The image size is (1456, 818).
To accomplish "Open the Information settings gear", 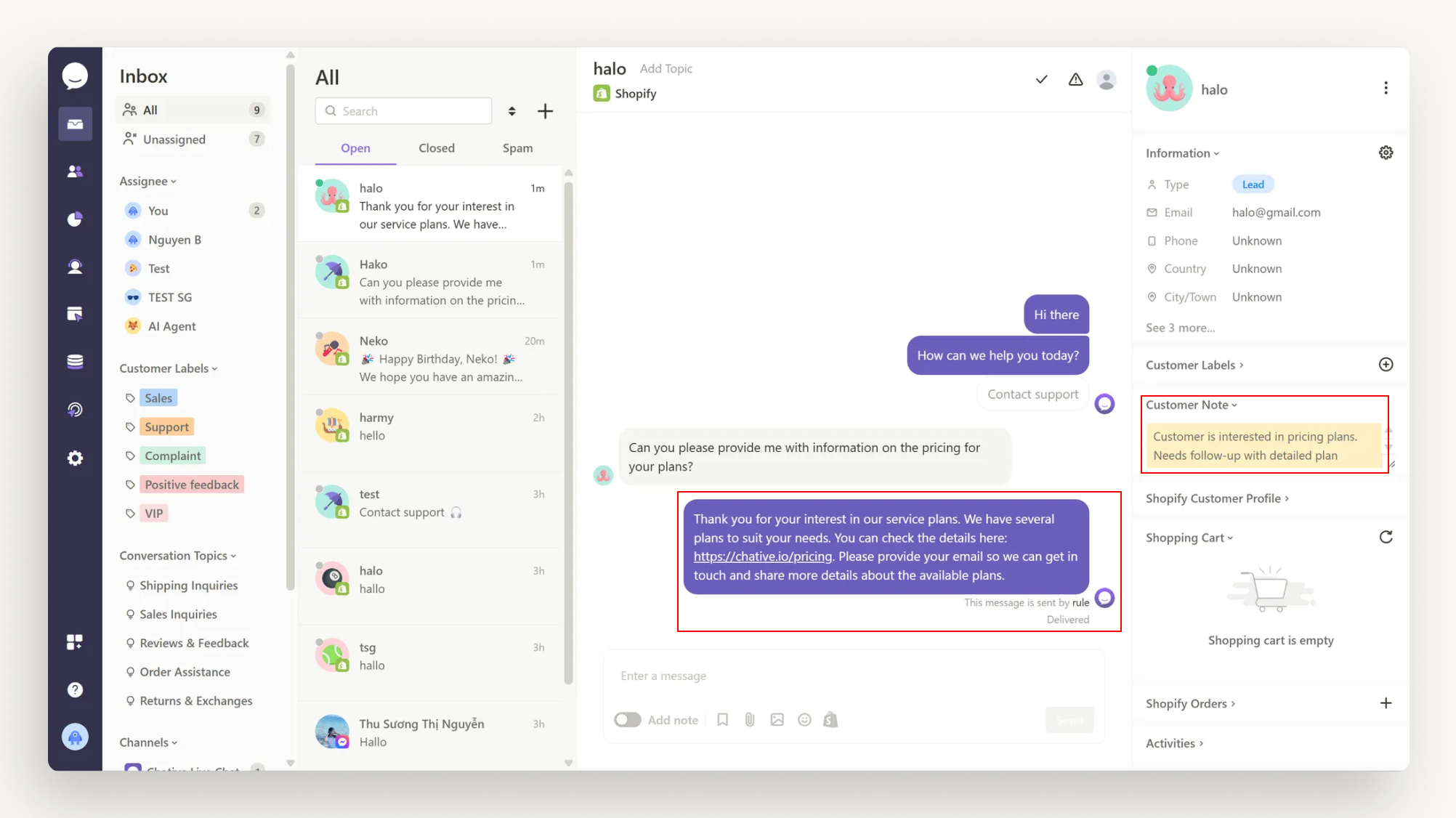I will click(x=1386, y=153).
